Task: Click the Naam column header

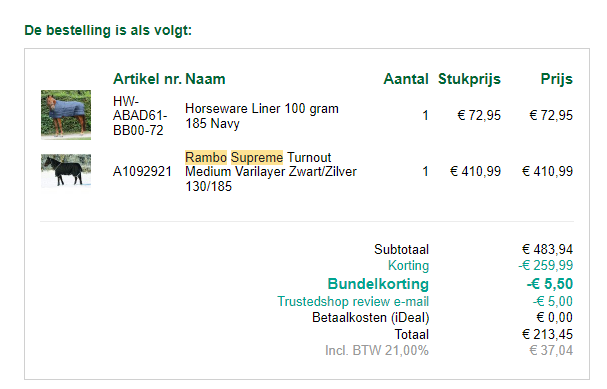Action: [x=205, y=79]
